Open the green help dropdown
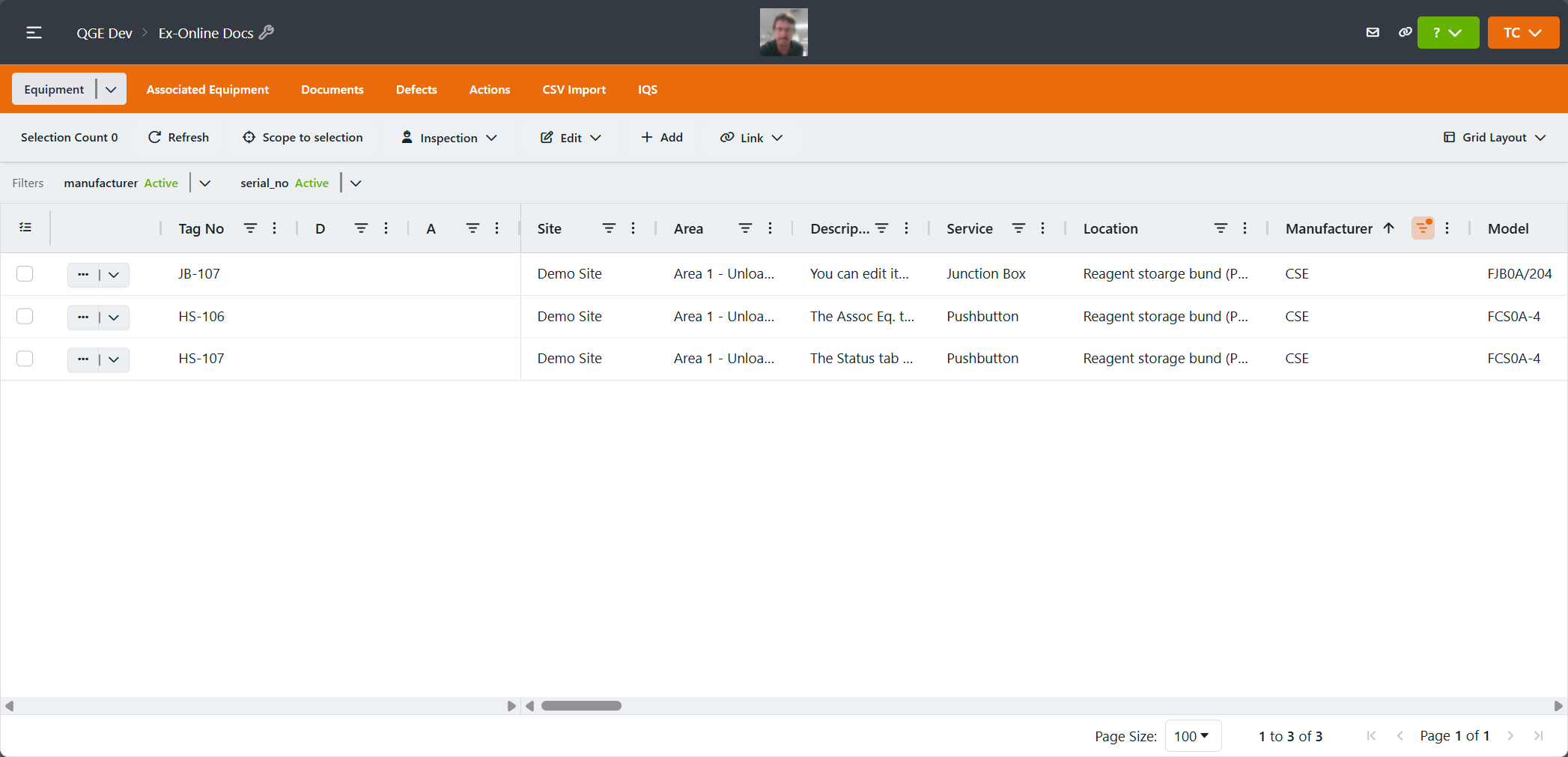1568x757 pixels. [x=1448, y=32]
